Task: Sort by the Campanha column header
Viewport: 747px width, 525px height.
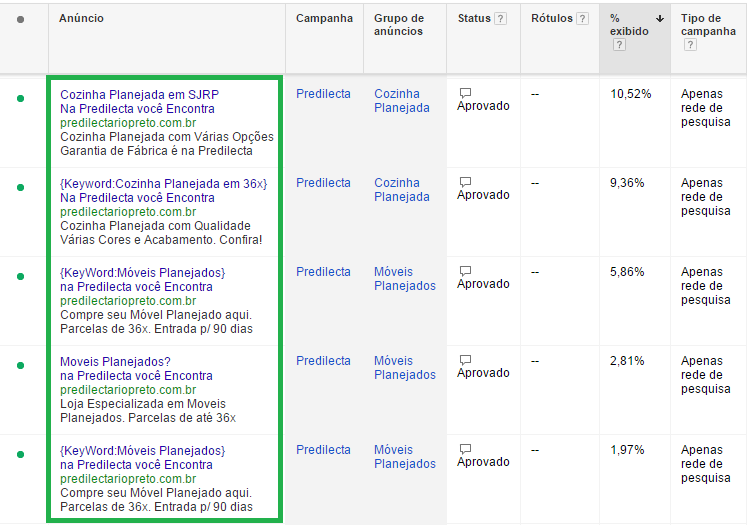Action: pos(324,18)
